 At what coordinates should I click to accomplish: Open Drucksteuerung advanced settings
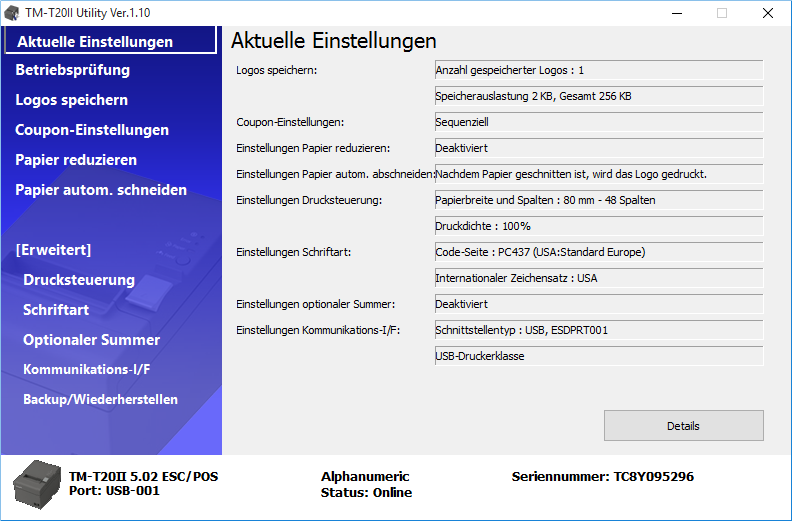(79, 280)
